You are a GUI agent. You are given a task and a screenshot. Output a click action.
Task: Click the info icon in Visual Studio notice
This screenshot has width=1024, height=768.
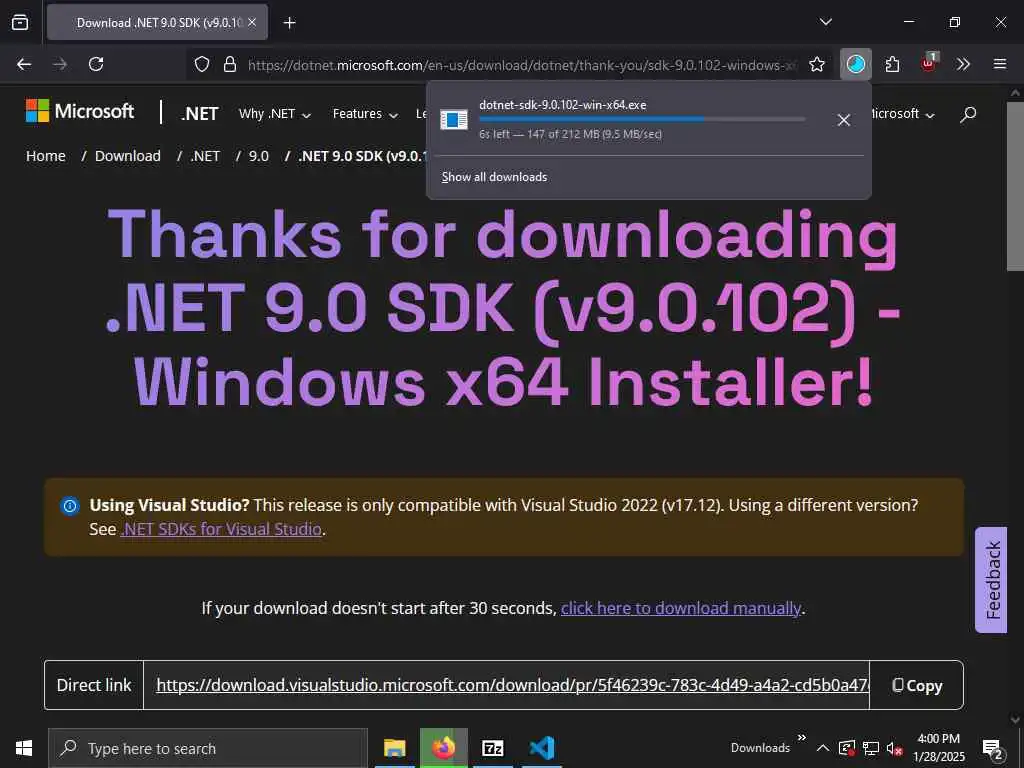[70, 505]
